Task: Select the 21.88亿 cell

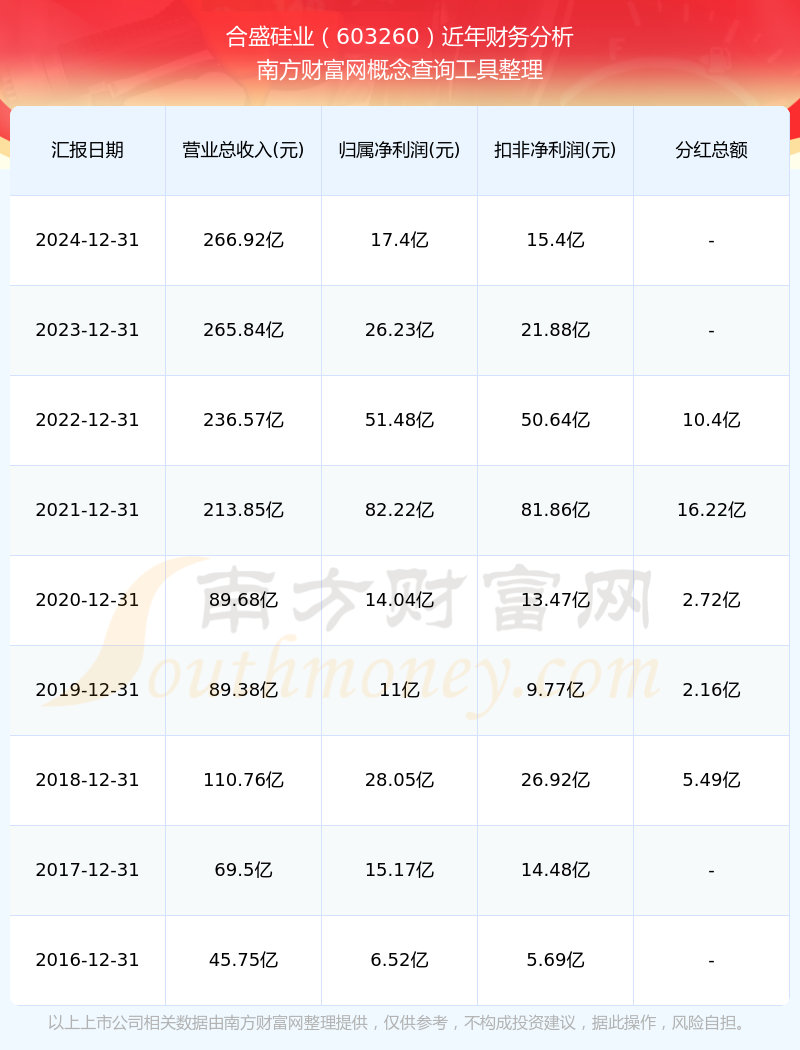Action: click(556, 330)
